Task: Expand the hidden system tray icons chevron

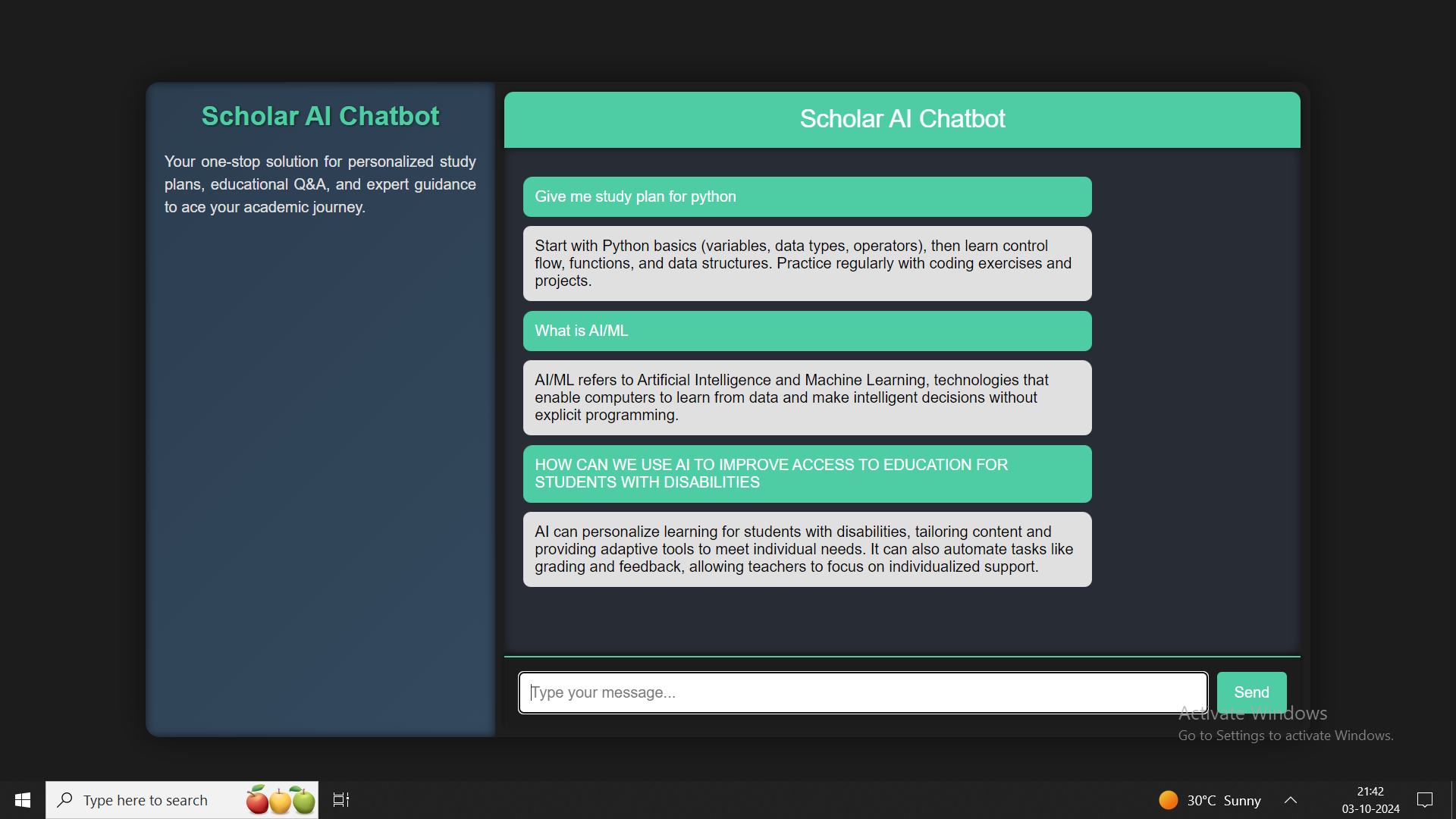Action: click(x=1291, y=800)
